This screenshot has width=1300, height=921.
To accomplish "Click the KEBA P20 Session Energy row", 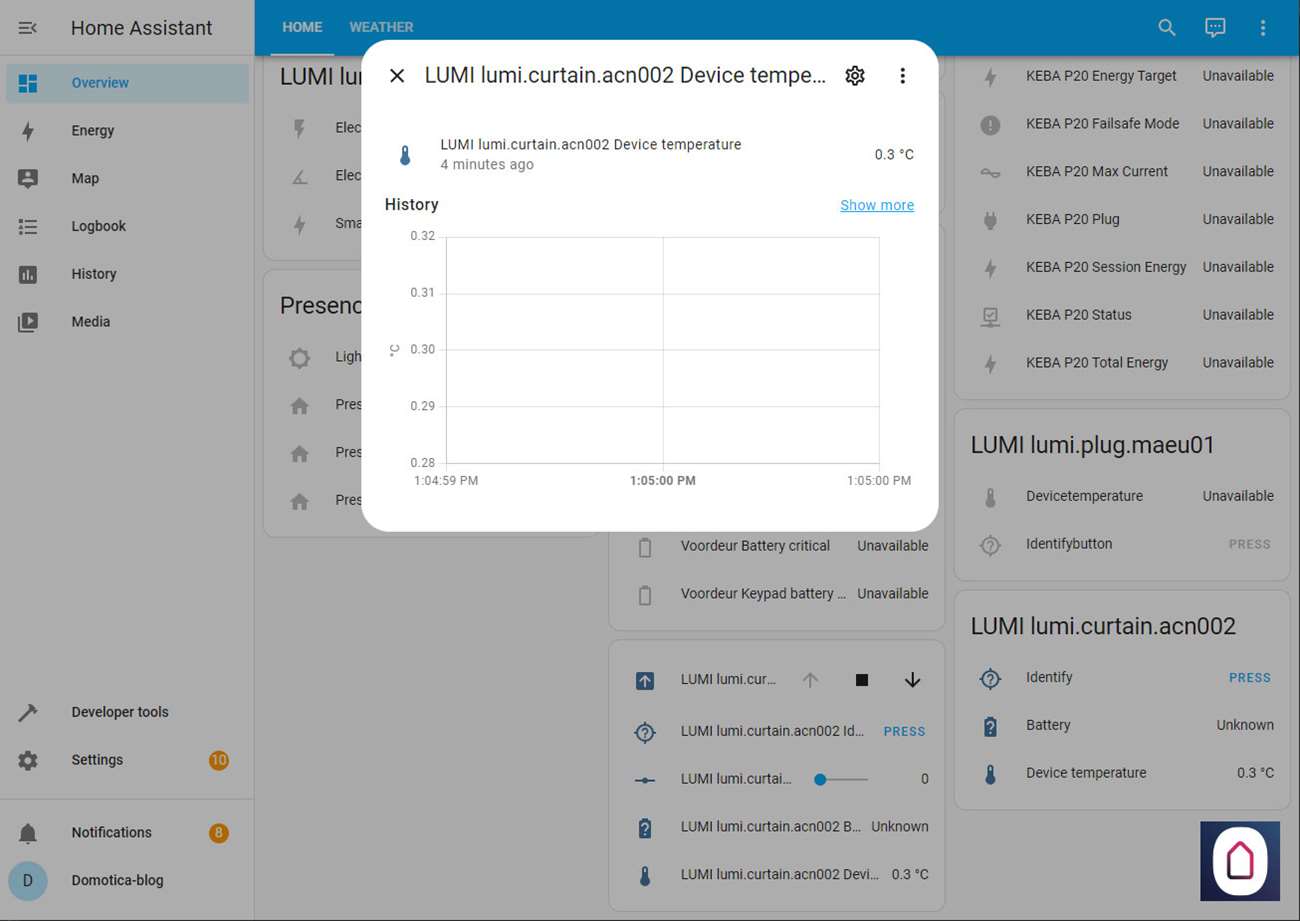I will [x=1122, y=267].
